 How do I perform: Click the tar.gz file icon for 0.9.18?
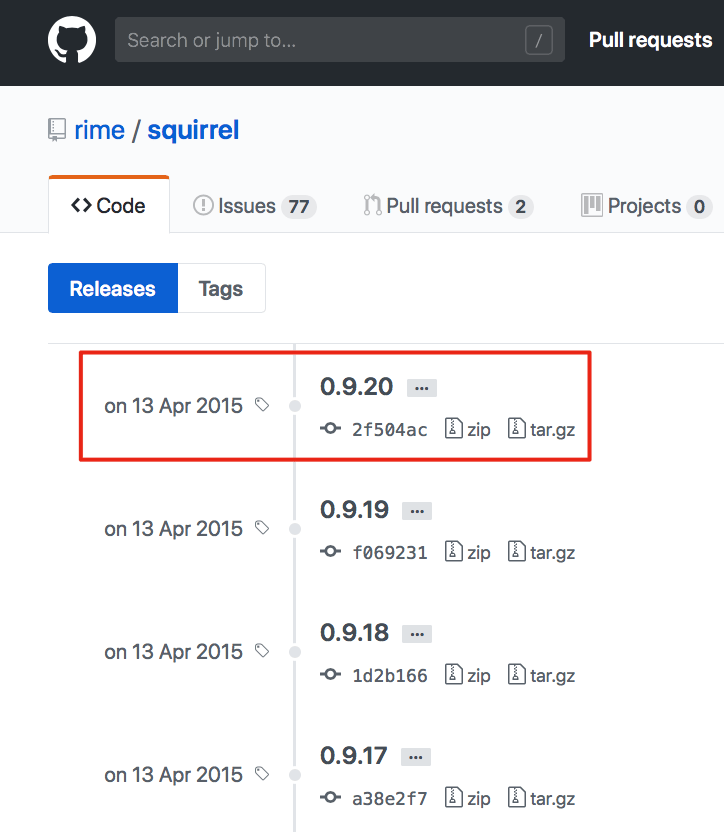pos(516,674)
